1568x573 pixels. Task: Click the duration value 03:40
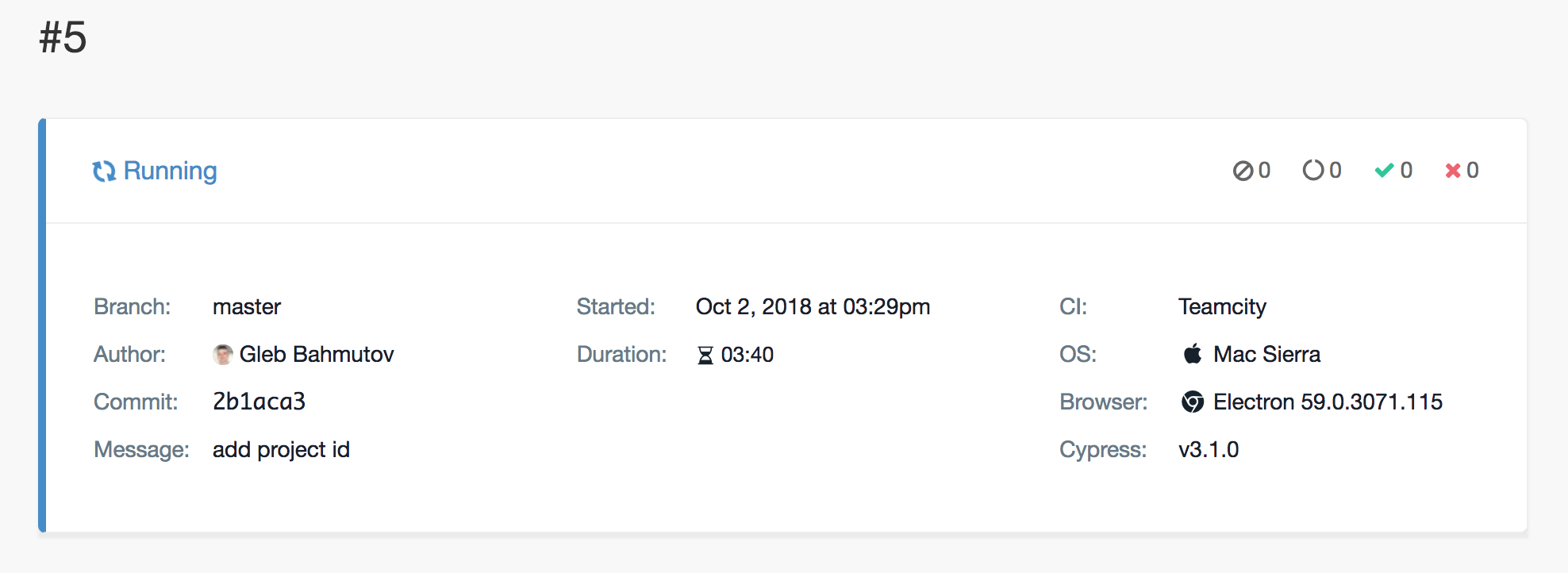point(747,355)
